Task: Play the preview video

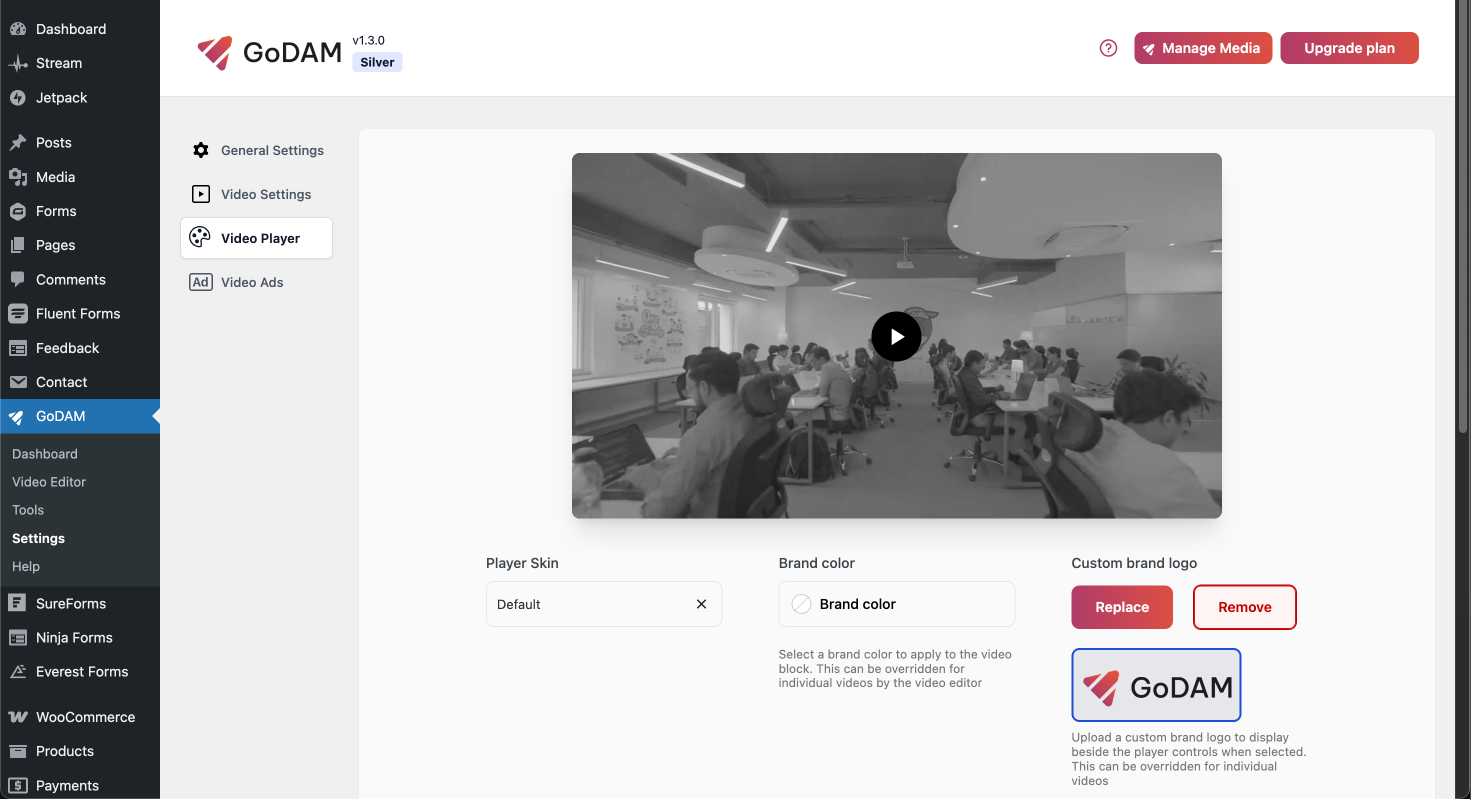Action: [x=896, y=336]
